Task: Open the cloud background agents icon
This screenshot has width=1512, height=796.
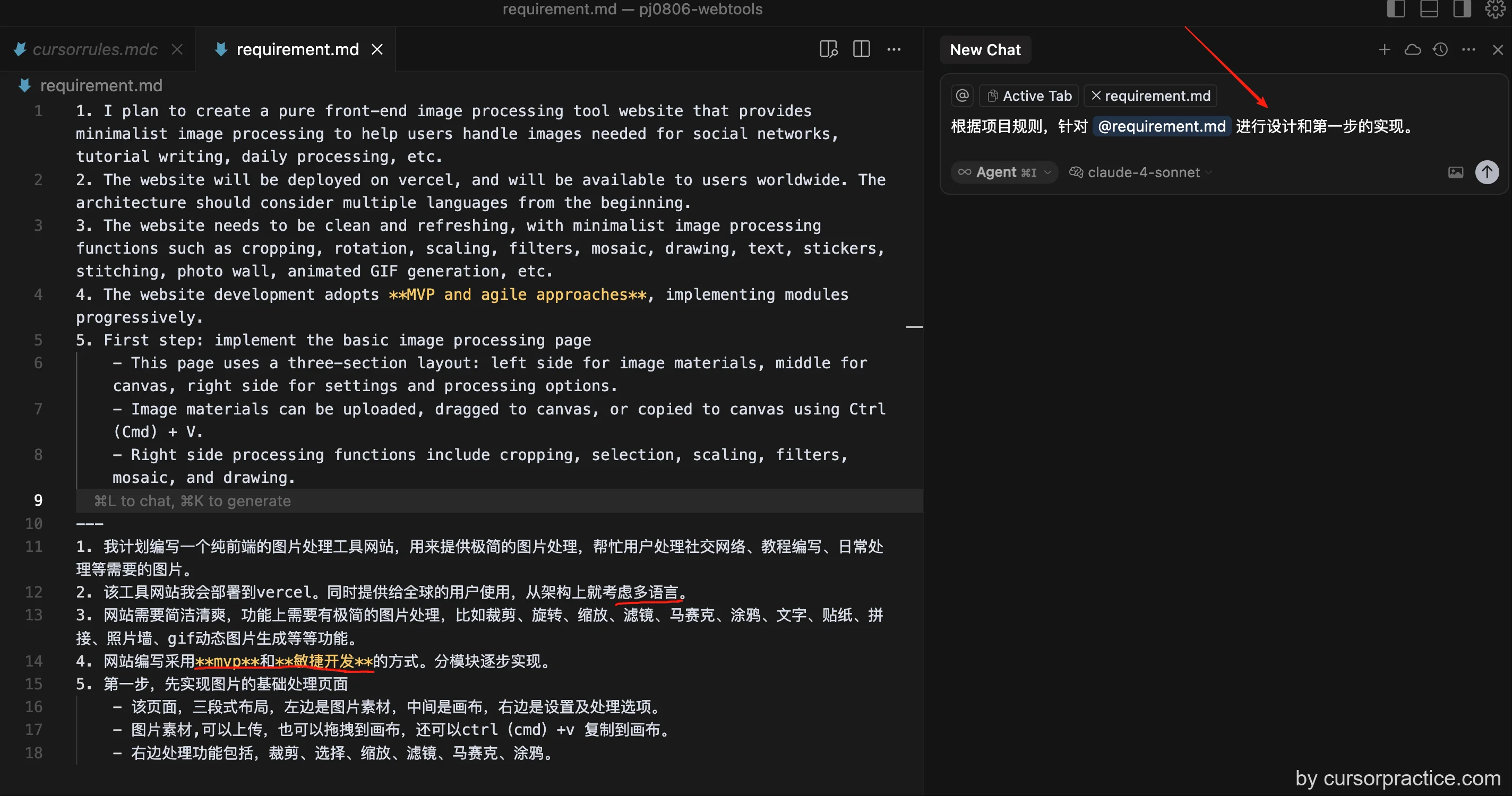Action: point(1413,50)
